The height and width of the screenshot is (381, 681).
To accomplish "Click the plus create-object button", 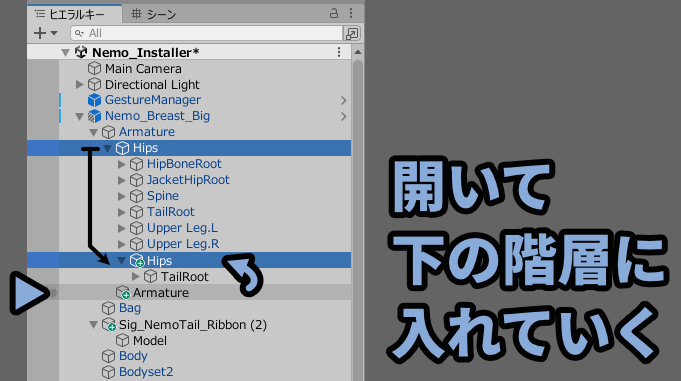I will [40, 33].
